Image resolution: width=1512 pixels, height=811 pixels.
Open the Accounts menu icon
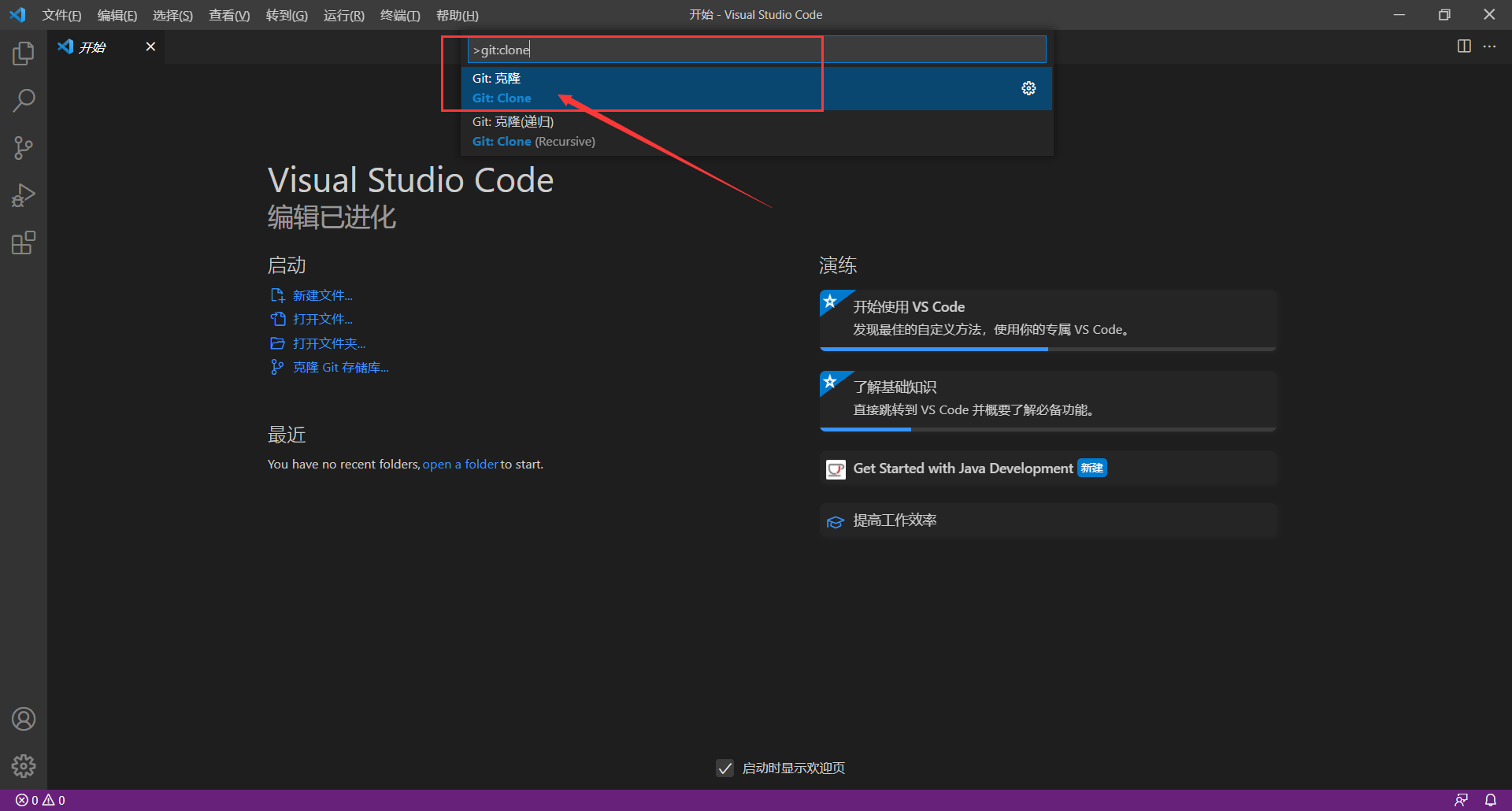click(24, 719)
